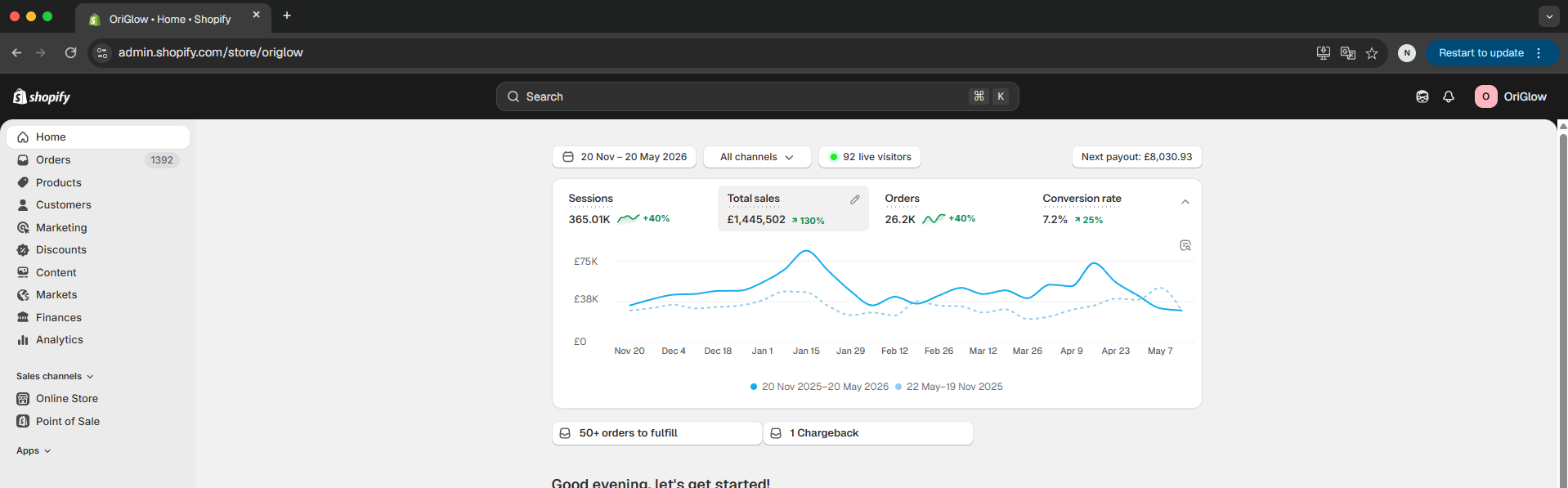Click the site info icon beside URL

point(102,52)
